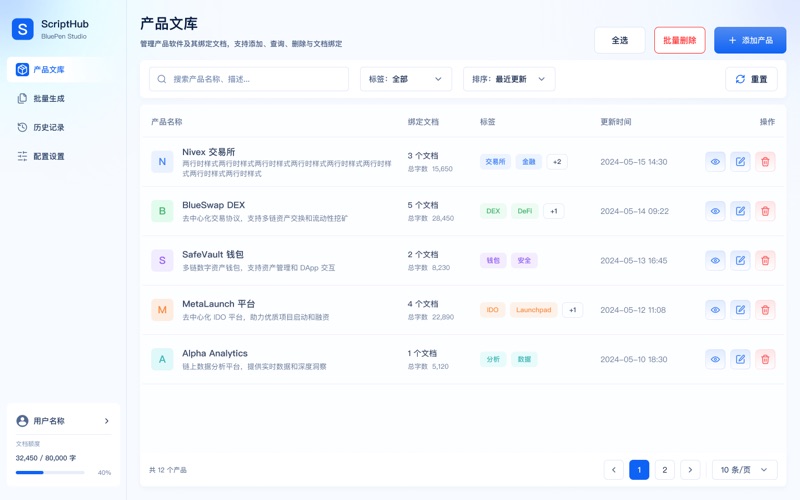Edit the SafeVault 钱包 product
This screenshot has height=500, width=800.
tap(740, 261)
